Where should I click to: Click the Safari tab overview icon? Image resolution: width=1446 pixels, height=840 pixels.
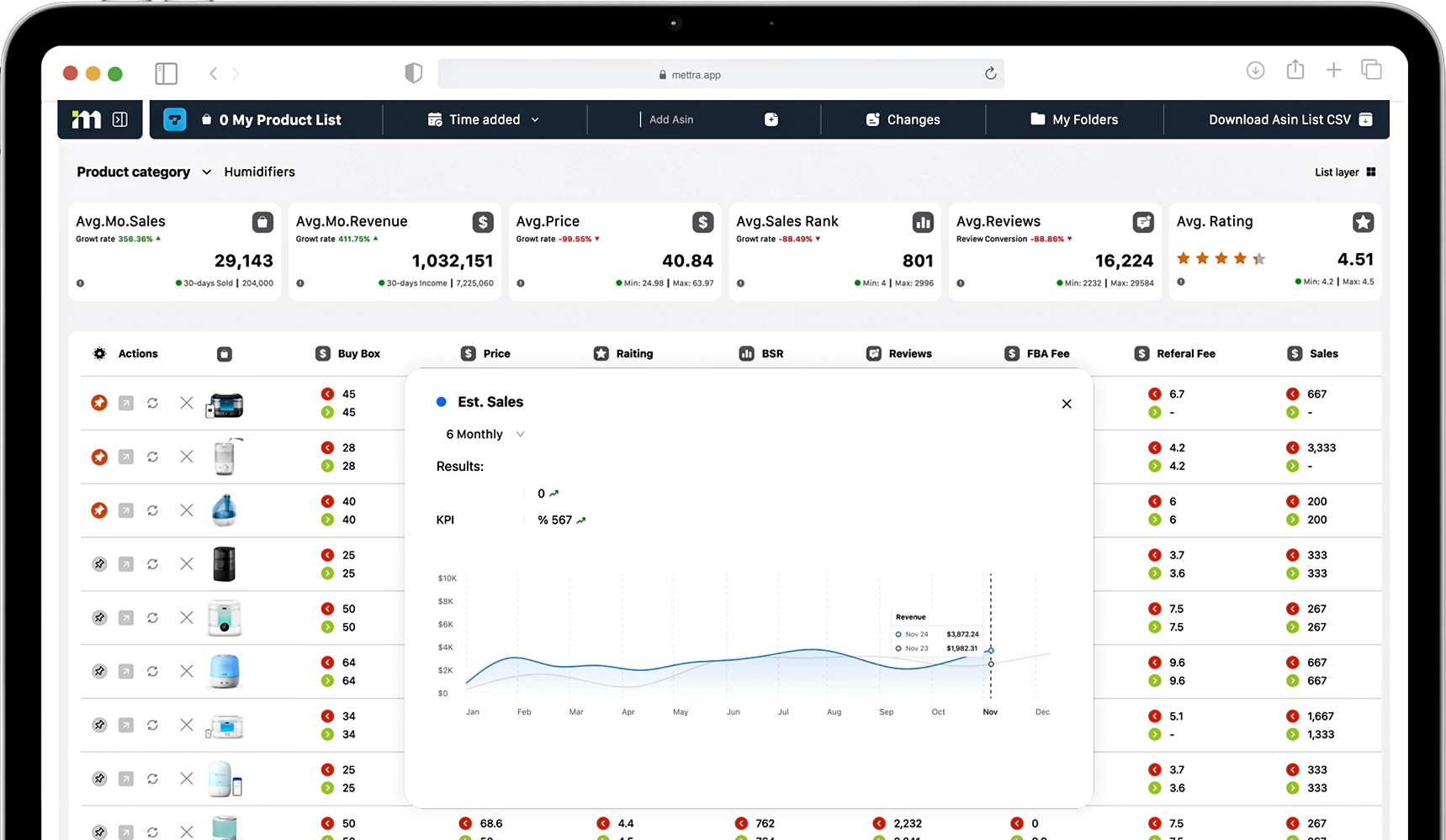pos(1372,70)
